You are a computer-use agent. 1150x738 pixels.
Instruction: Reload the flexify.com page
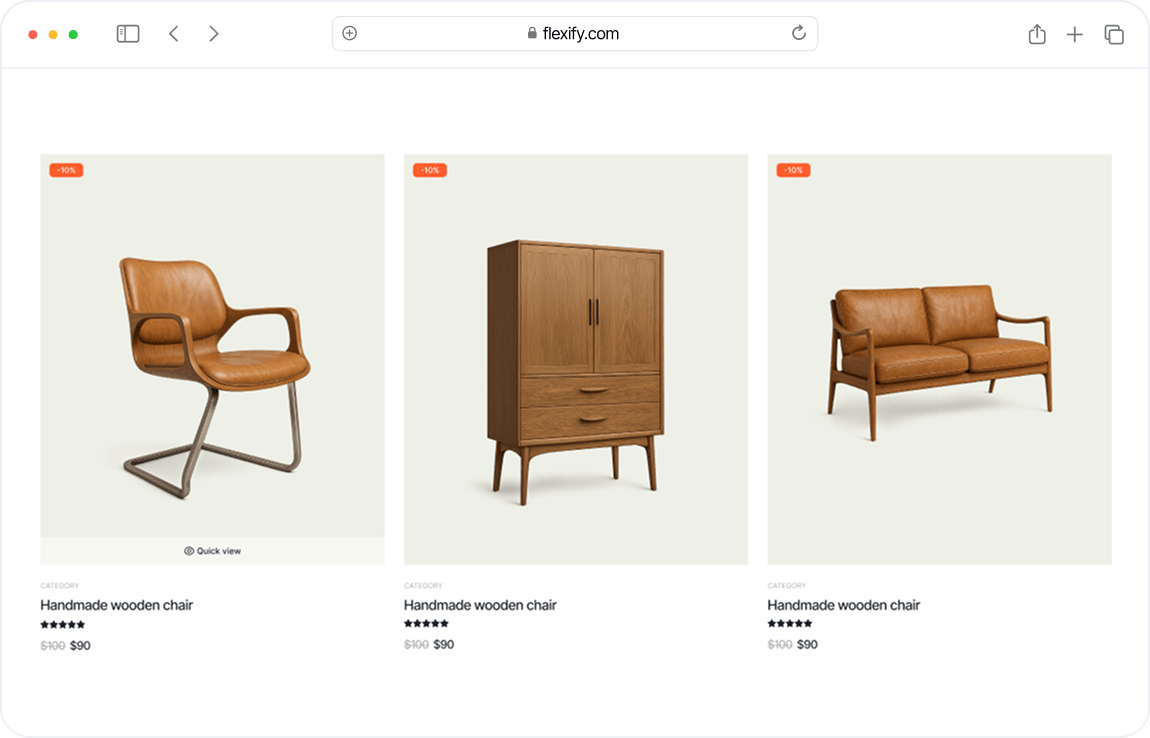coord(798,33)
